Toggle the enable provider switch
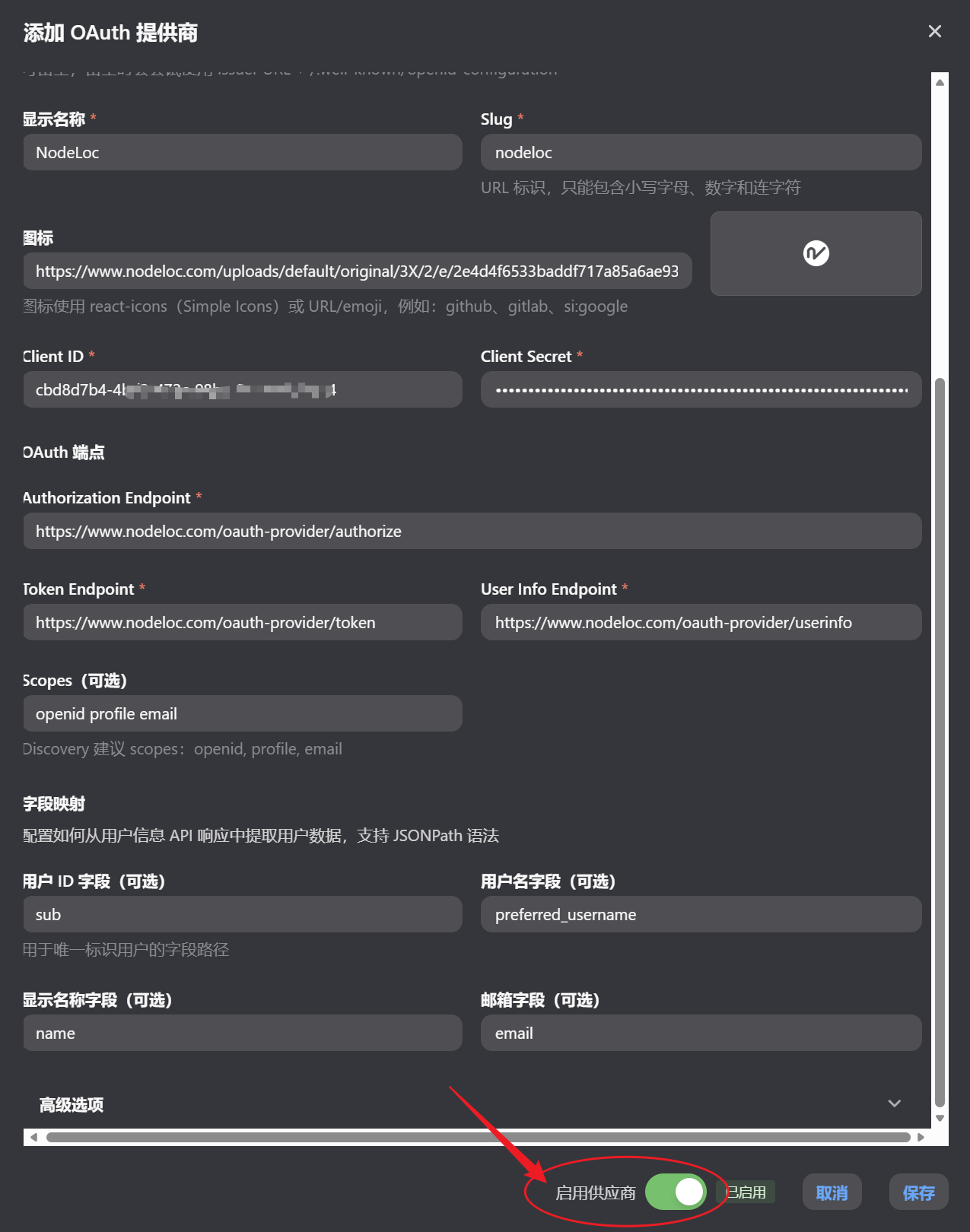 [676, 1192]
